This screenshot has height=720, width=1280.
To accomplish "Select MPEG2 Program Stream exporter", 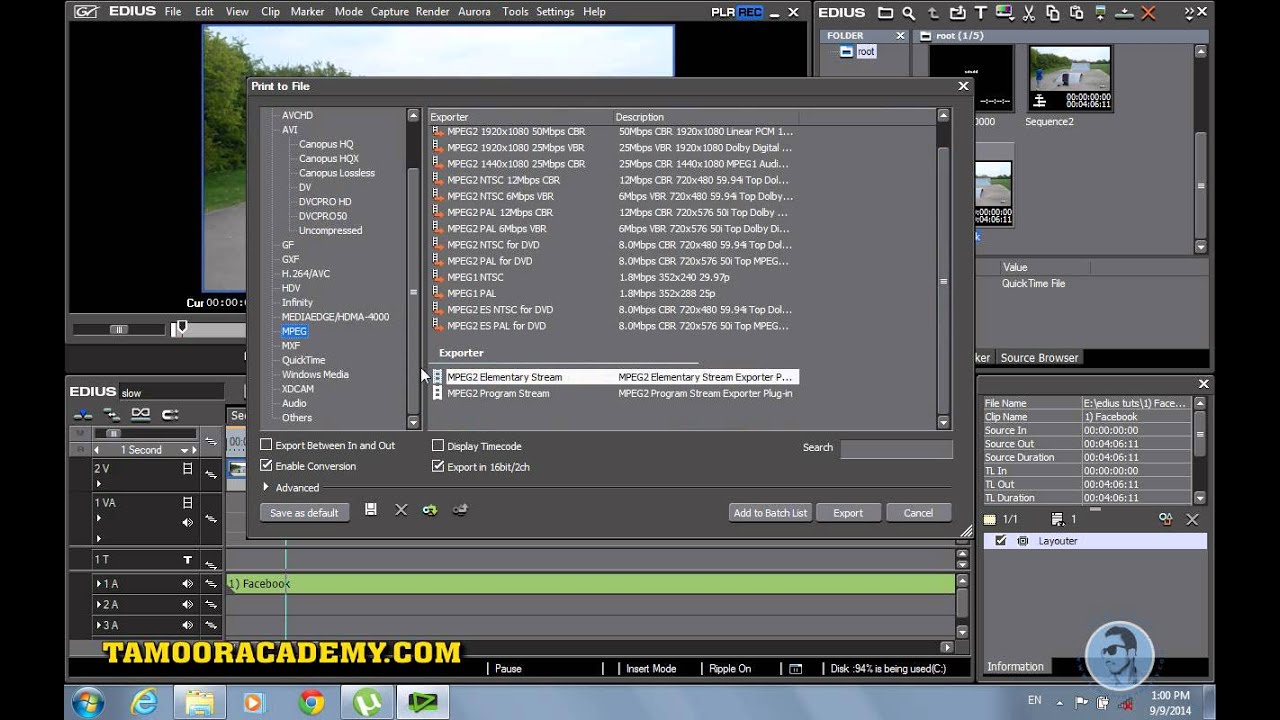I will click(x=614, y=394).
